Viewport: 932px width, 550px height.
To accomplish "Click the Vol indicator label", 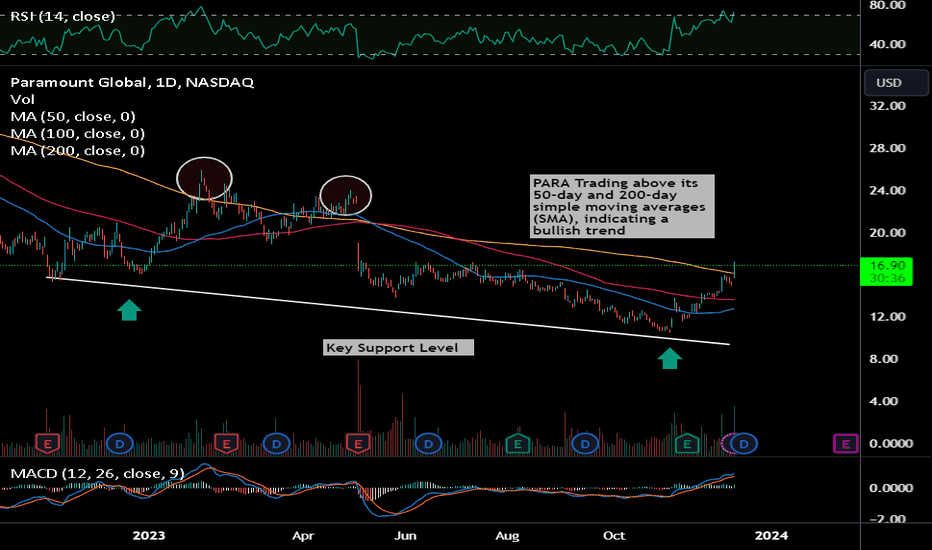I will pos(23,99).
